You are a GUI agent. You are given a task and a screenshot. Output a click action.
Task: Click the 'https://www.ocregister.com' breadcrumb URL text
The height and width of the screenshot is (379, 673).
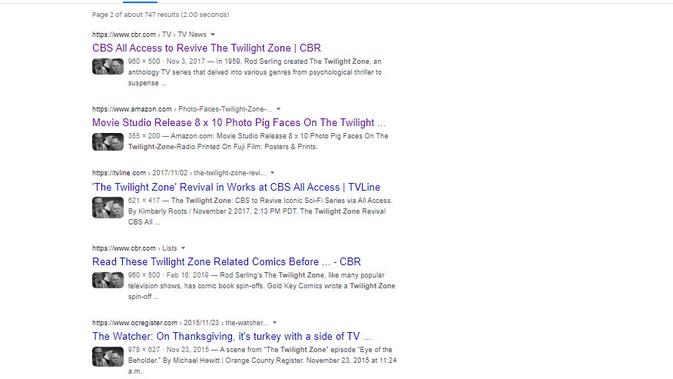click(180, 323)
